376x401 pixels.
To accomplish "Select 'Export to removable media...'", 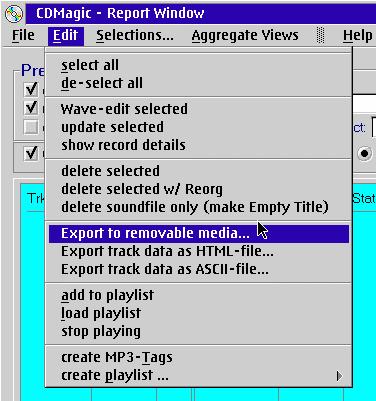I will point(198,233).
